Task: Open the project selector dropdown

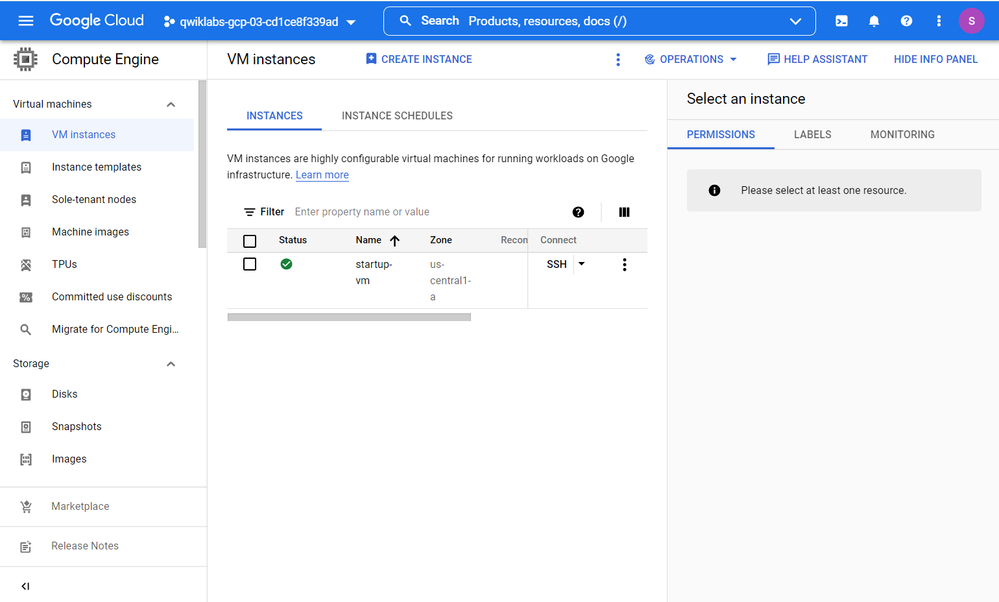Action: coord(259,22)
